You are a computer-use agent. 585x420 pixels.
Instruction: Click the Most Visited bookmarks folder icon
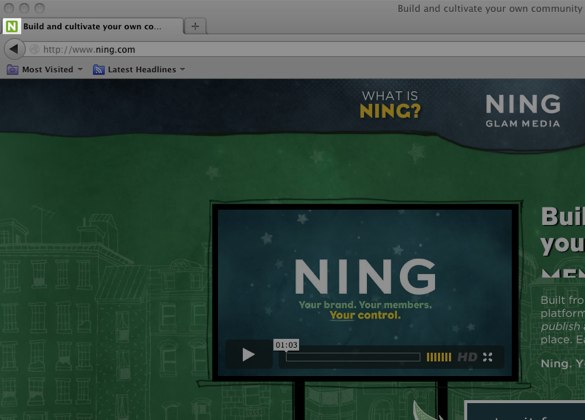click(12, 69)
